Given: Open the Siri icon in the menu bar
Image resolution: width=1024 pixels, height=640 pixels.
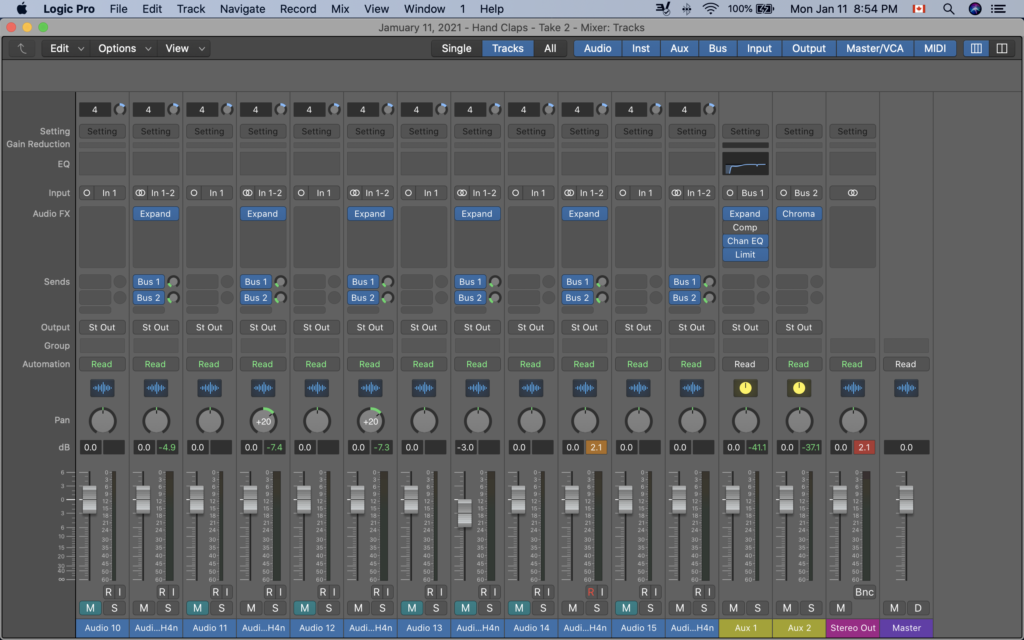Looking at the screenshot, I should (x=974, y=8).
